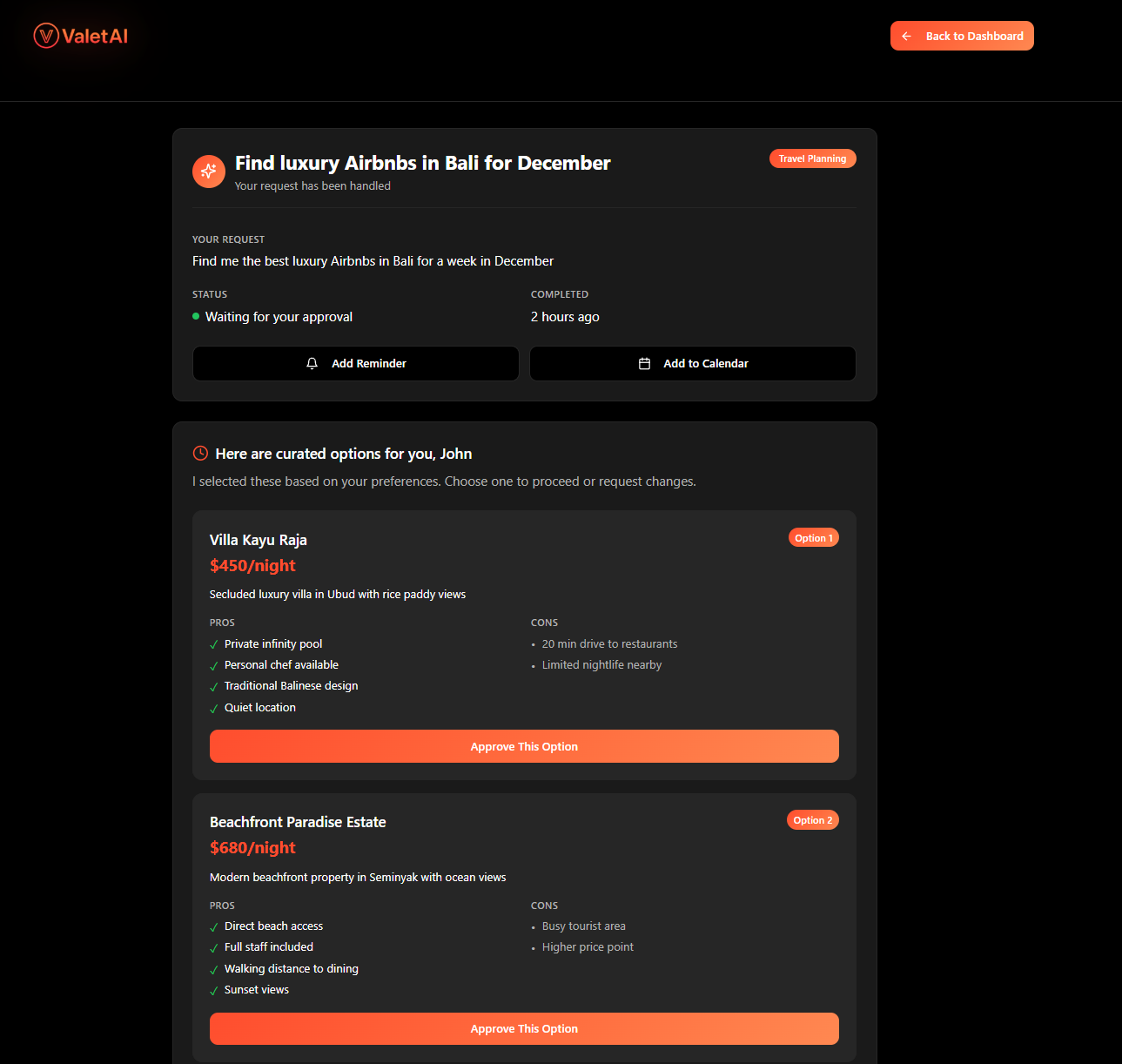This screenshot has width=1122, height=1064.
Task: Click the green status indicator dot
Action: (x=196, y=316)
